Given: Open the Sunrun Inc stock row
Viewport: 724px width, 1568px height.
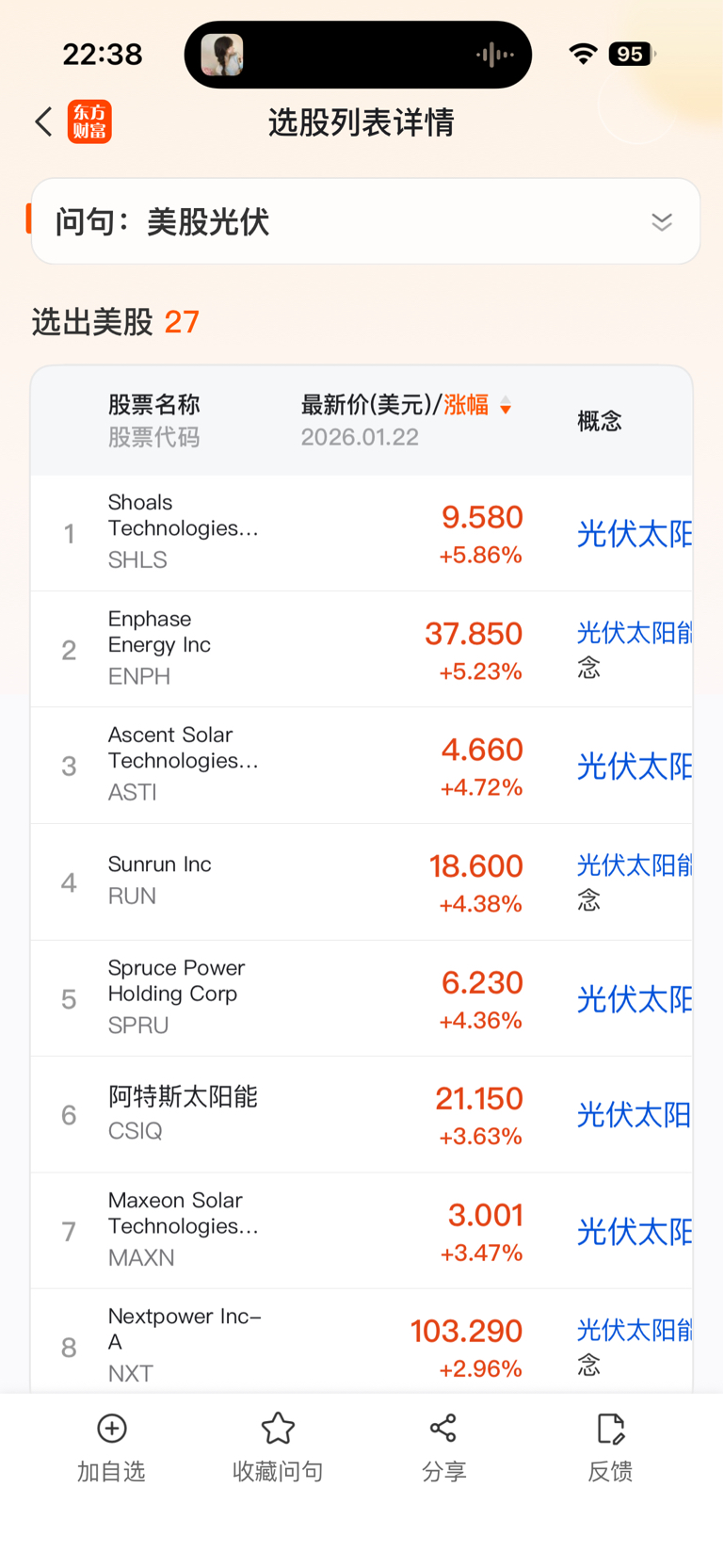Looking at the screenshot, I should click(x=282, y=881).
